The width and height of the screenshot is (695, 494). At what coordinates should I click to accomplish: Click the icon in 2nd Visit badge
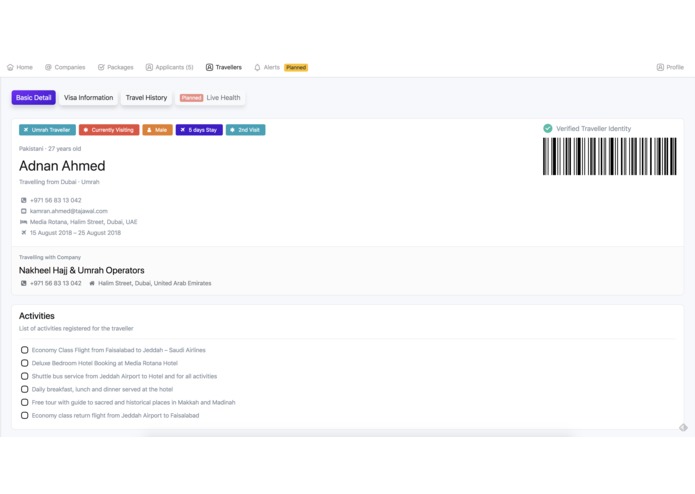tap(232, 130)
